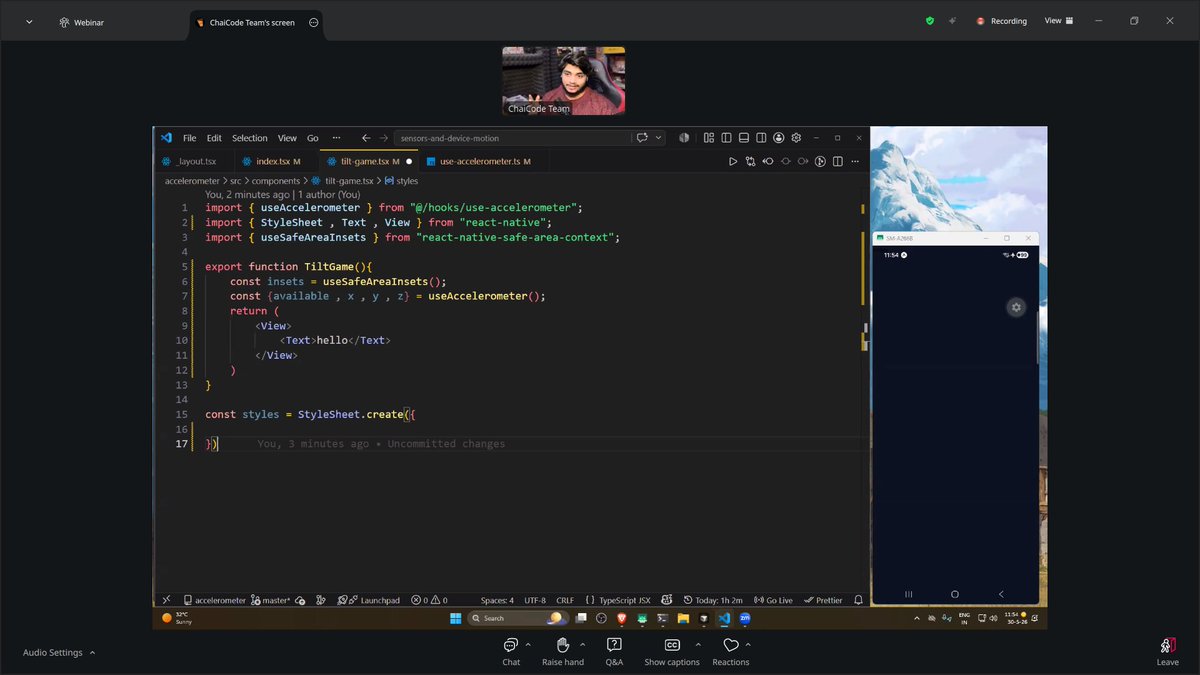Show more VS Code menu items
Screen dimensions: 1200x675
tap(336, 138)
